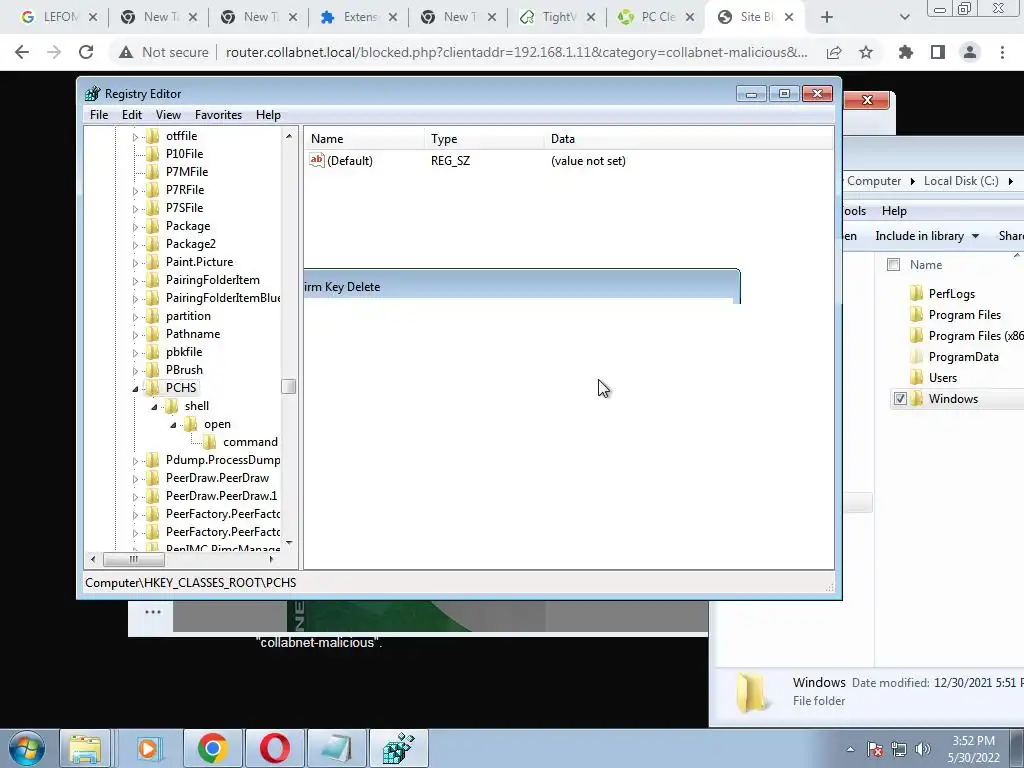The width and height of the screenshot is (1024, 768).
Task: Click the Action Center flag tray icon
Action: pyautogui.click(x=875, y=749)
